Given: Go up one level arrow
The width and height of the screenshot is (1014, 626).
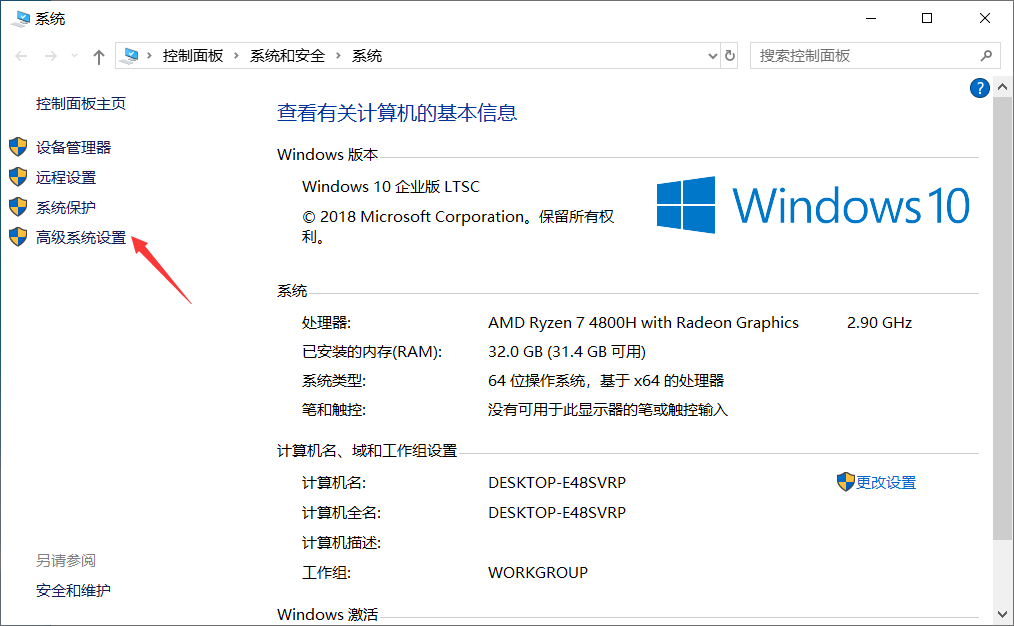Looking at the screenshot, I should pyautogui.click(x=99, y=56).
